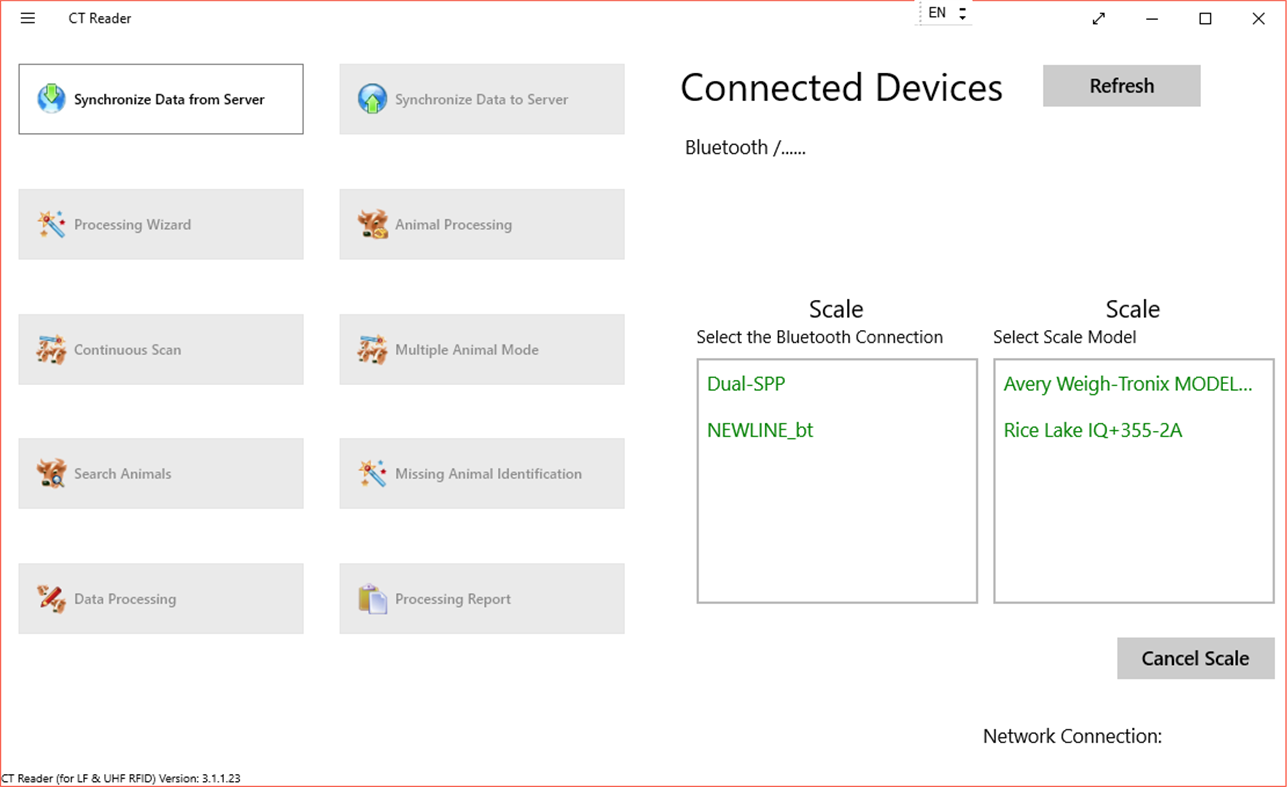The height and width of the screenshot is (787, 1287).
Task: Click the Data Processing pen icon
Action: [x=50, y=598]
